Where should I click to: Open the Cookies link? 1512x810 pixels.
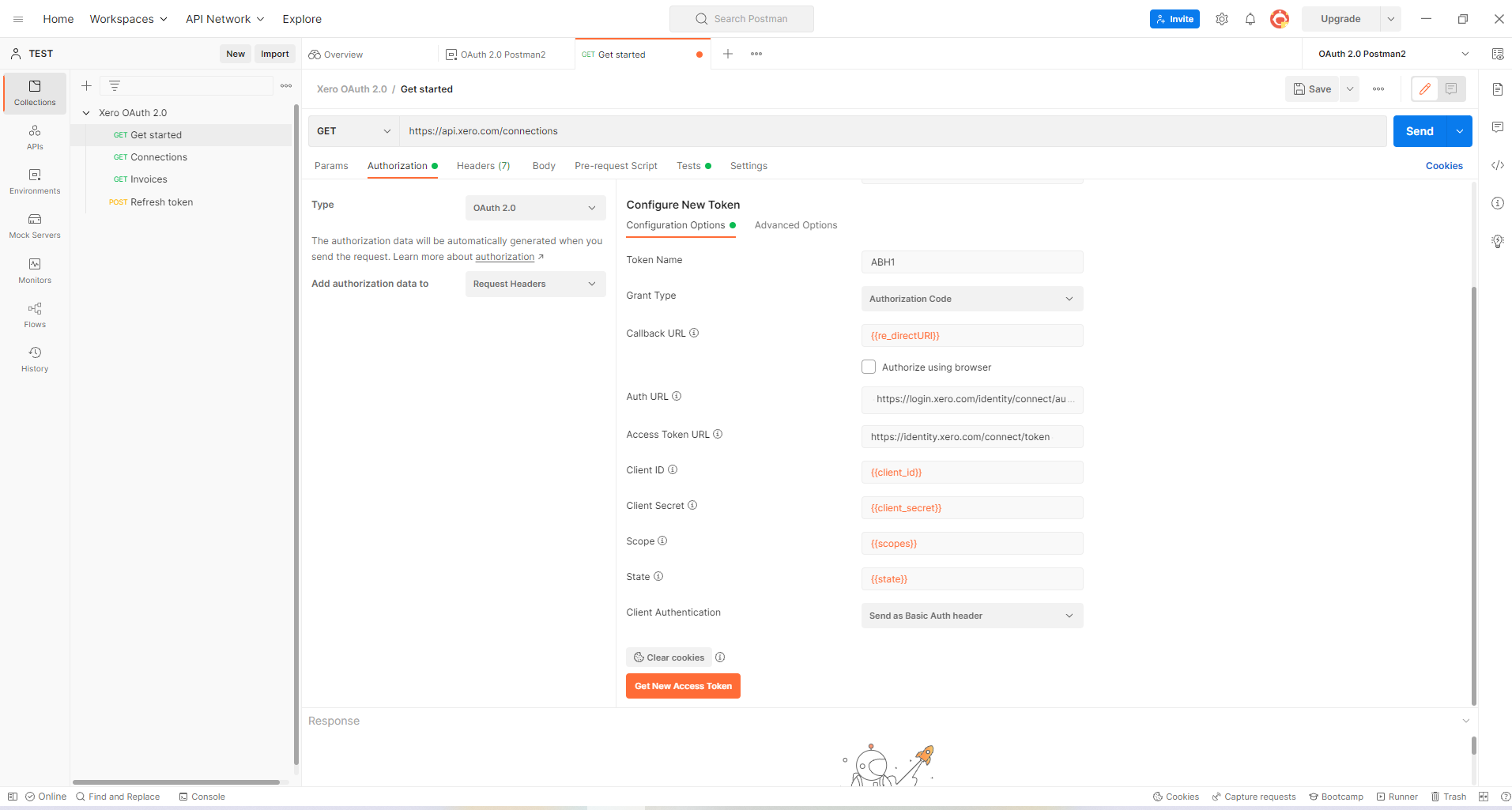tap(1444, 166)
